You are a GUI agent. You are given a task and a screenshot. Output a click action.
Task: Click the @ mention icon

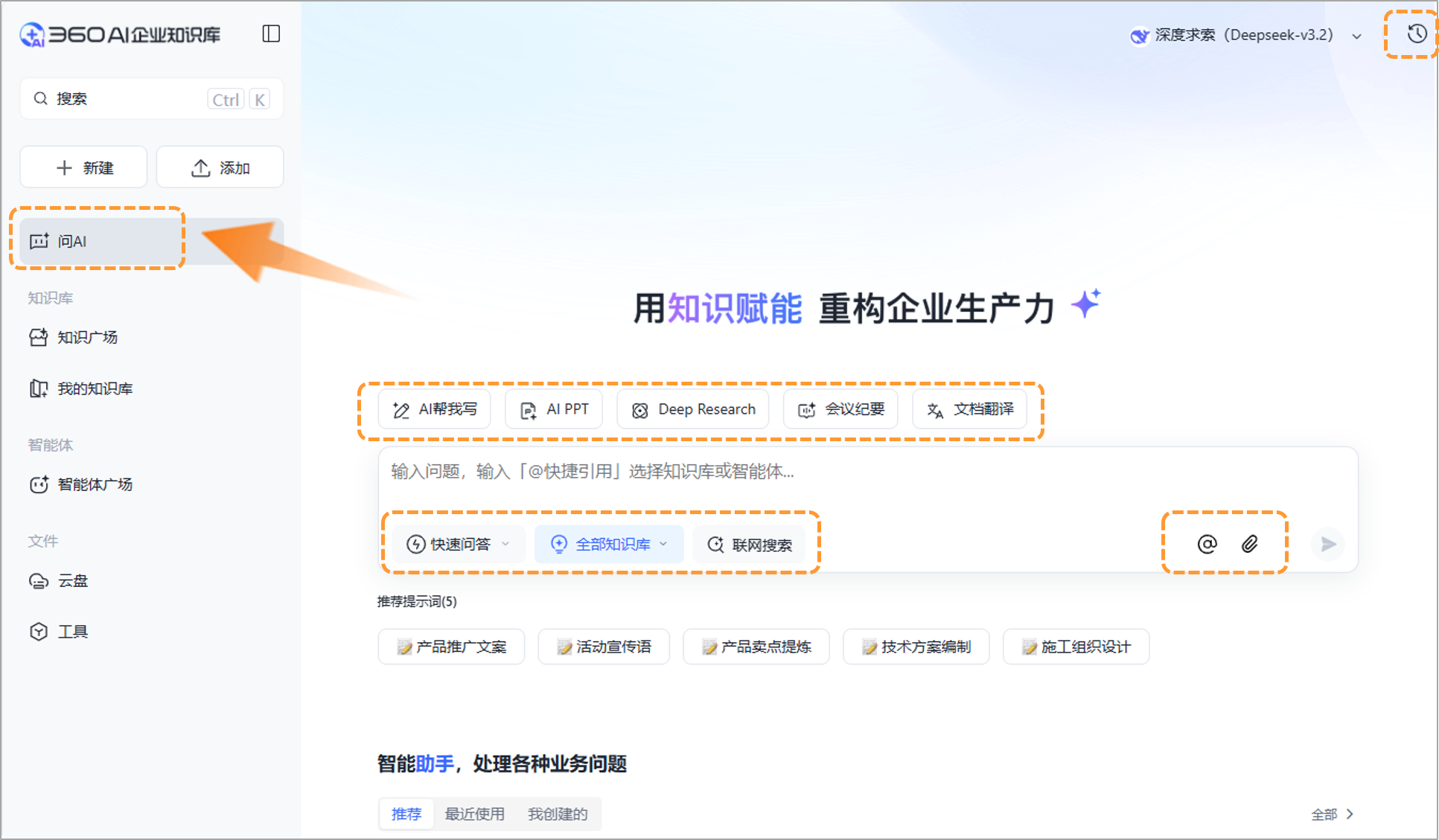[1207, 544]
